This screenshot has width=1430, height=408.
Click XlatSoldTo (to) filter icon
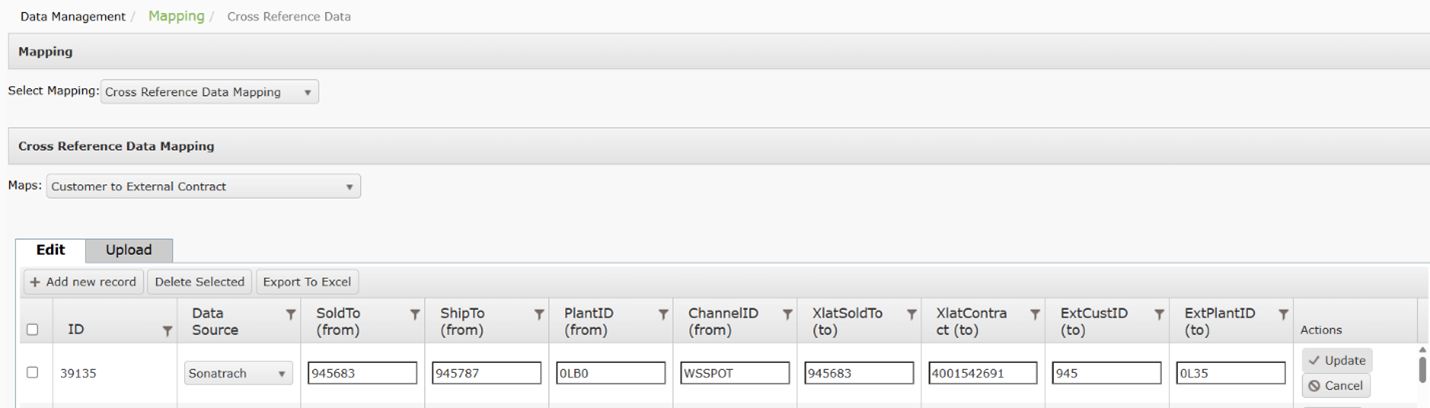(x=911, y=314)
